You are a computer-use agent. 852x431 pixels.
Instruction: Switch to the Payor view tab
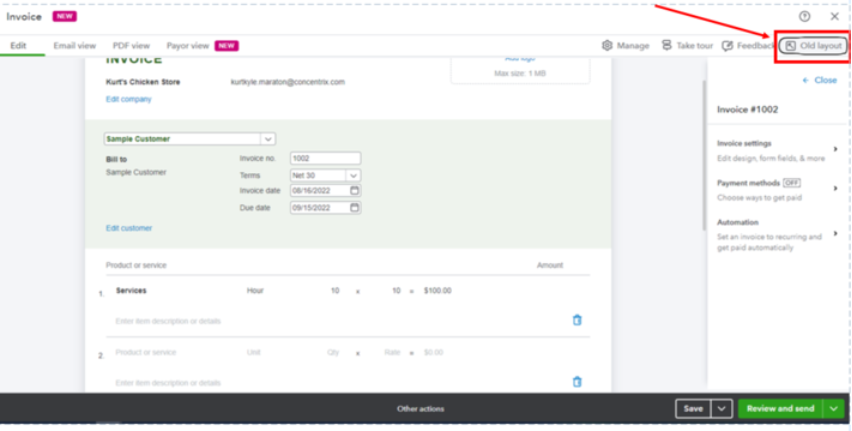187,46
